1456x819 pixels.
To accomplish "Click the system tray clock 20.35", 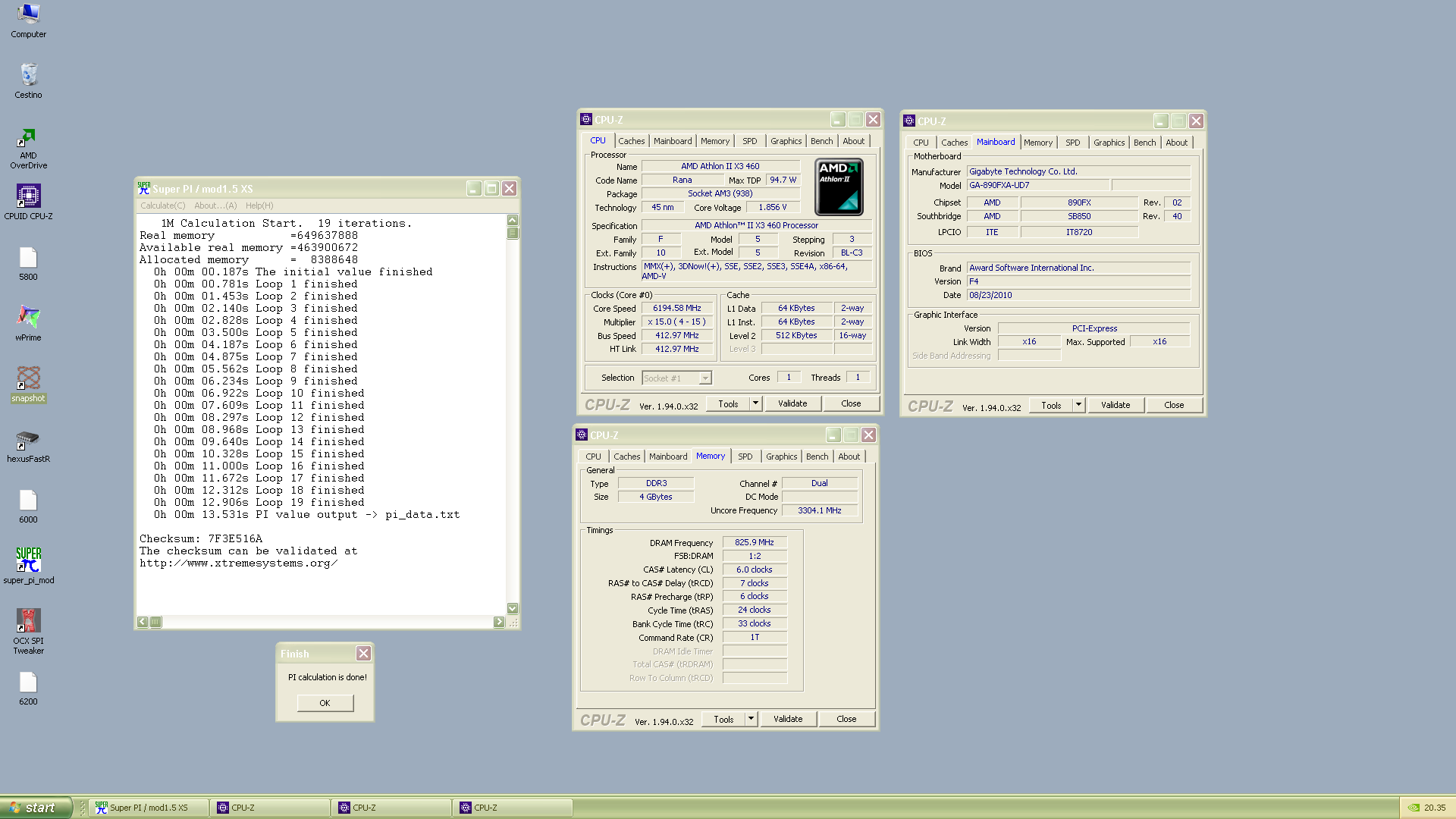I will point(1435,808).
